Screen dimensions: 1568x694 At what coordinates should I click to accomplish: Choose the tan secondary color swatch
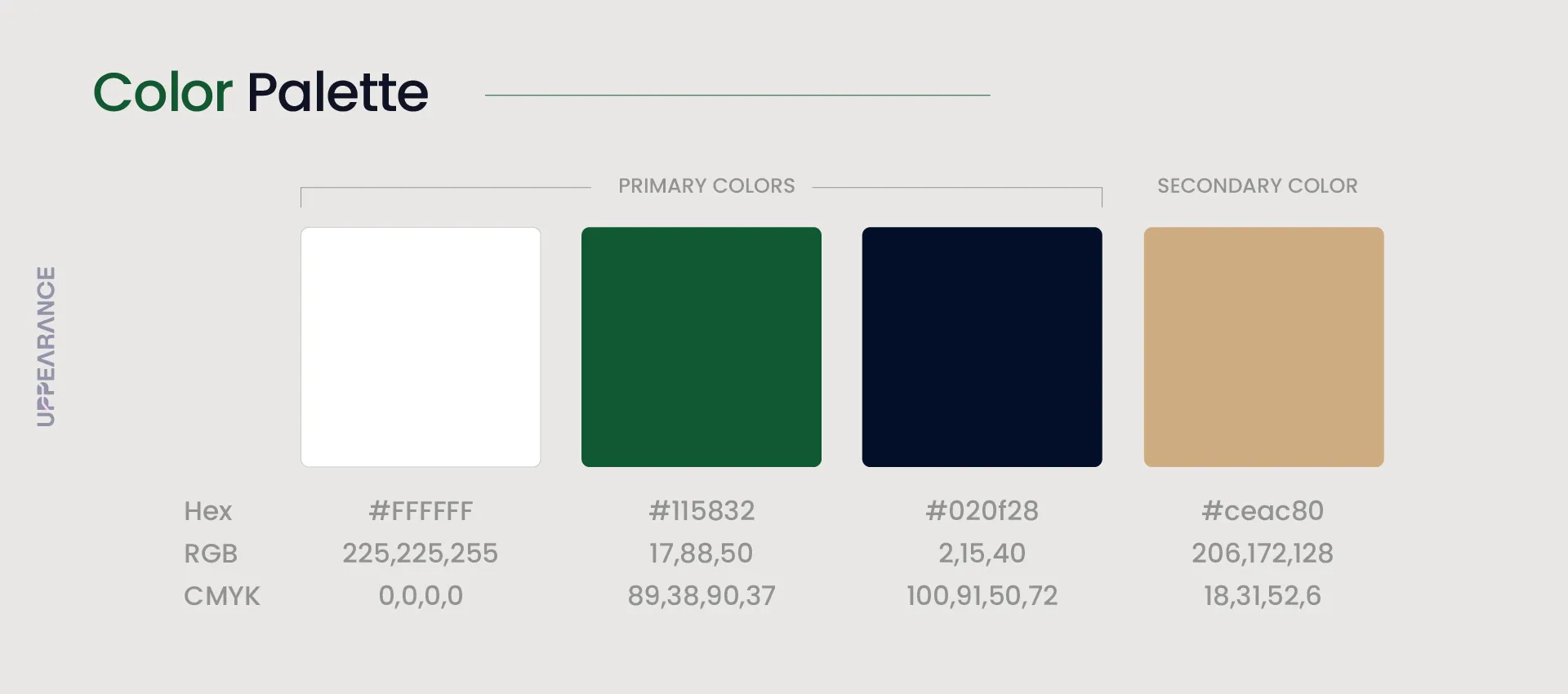(x=1263, y=347)
